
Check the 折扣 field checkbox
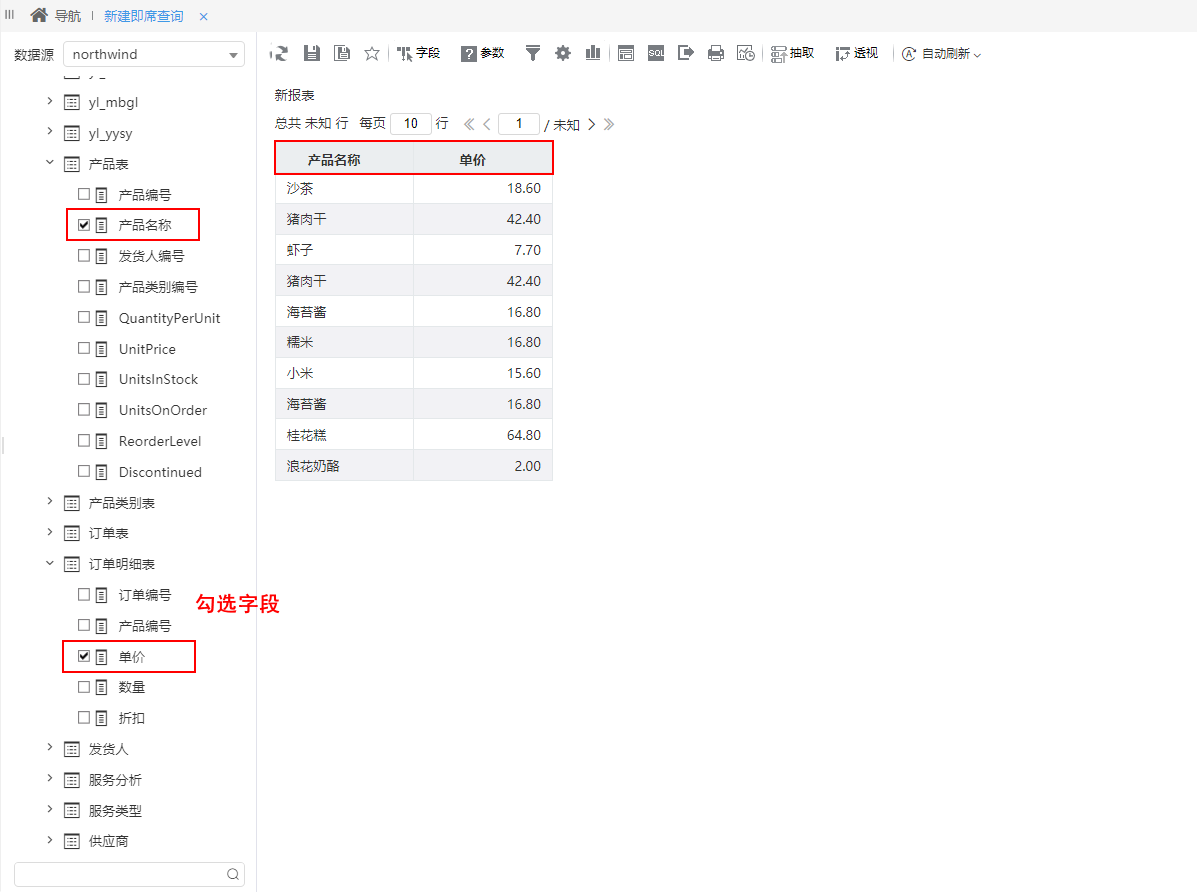tap(84, 717)
